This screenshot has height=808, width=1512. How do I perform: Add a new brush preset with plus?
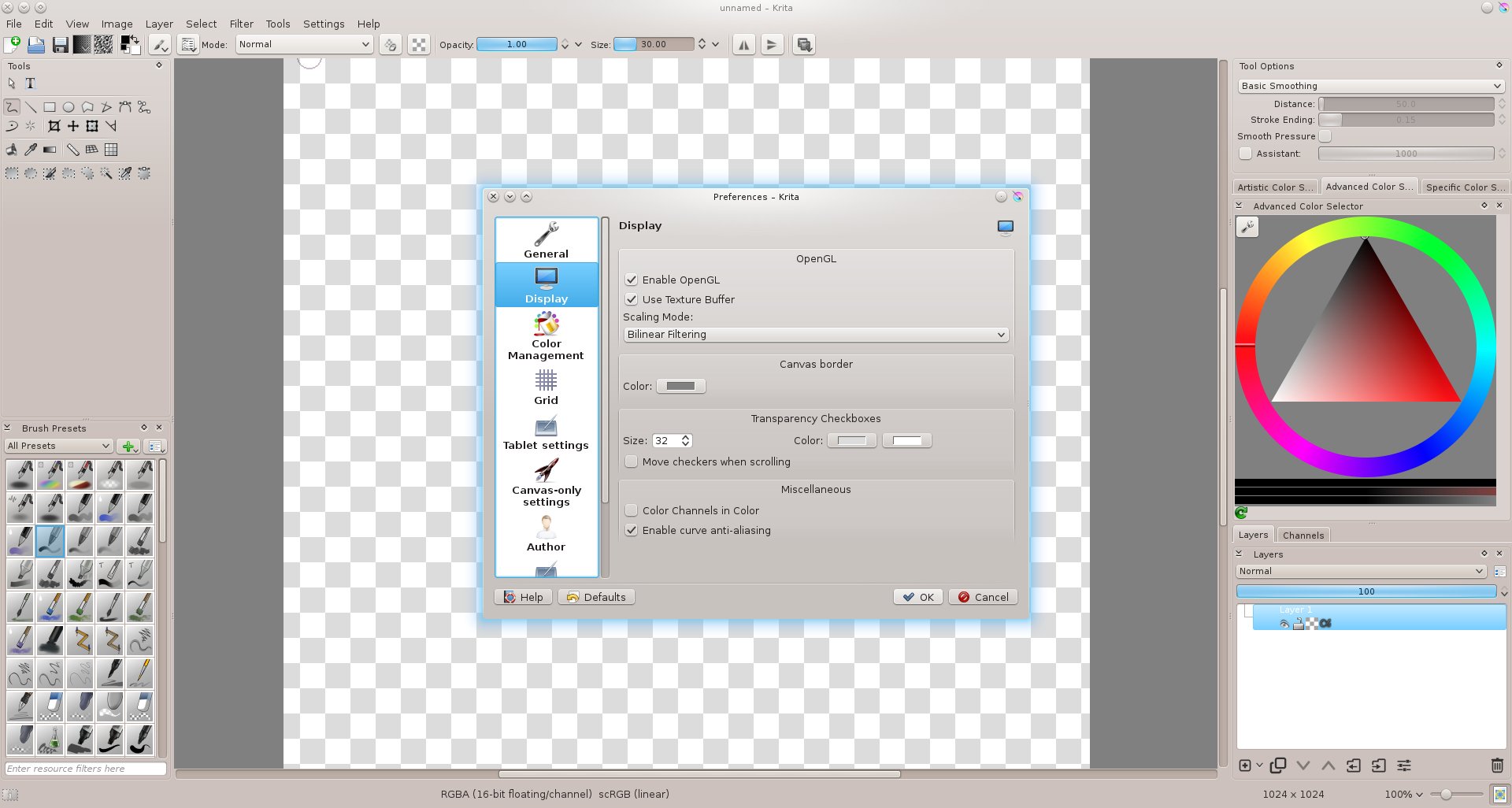coord(128,447)
